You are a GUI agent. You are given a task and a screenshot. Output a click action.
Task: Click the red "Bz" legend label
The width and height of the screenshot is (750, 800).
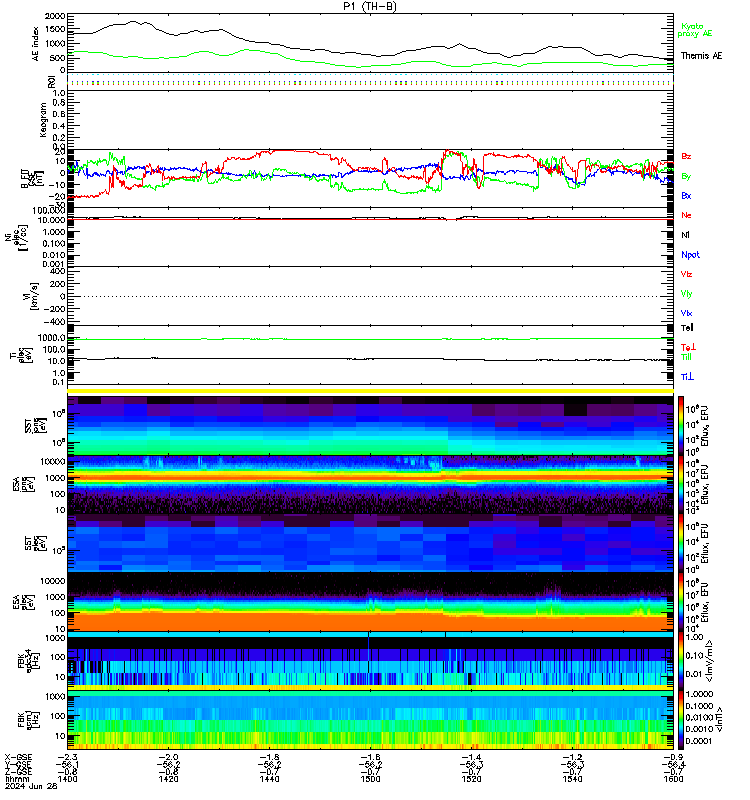pos(686,156)
